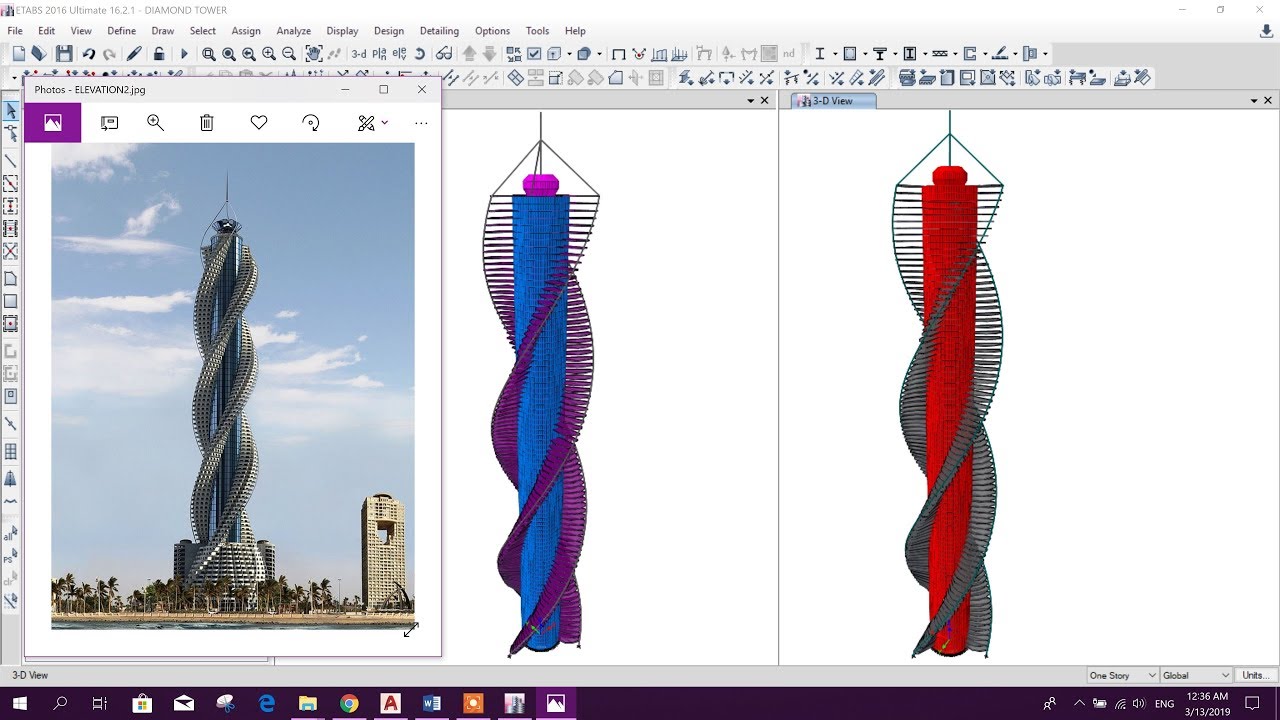Open the See more ellipsis in Photos

[421, 123]
